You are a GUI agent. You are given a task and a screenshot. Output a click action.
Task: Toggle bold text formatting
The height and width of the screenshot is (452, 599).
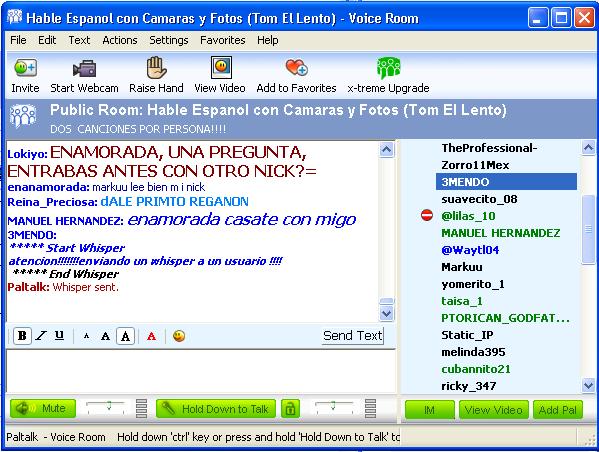click(22, 336)
